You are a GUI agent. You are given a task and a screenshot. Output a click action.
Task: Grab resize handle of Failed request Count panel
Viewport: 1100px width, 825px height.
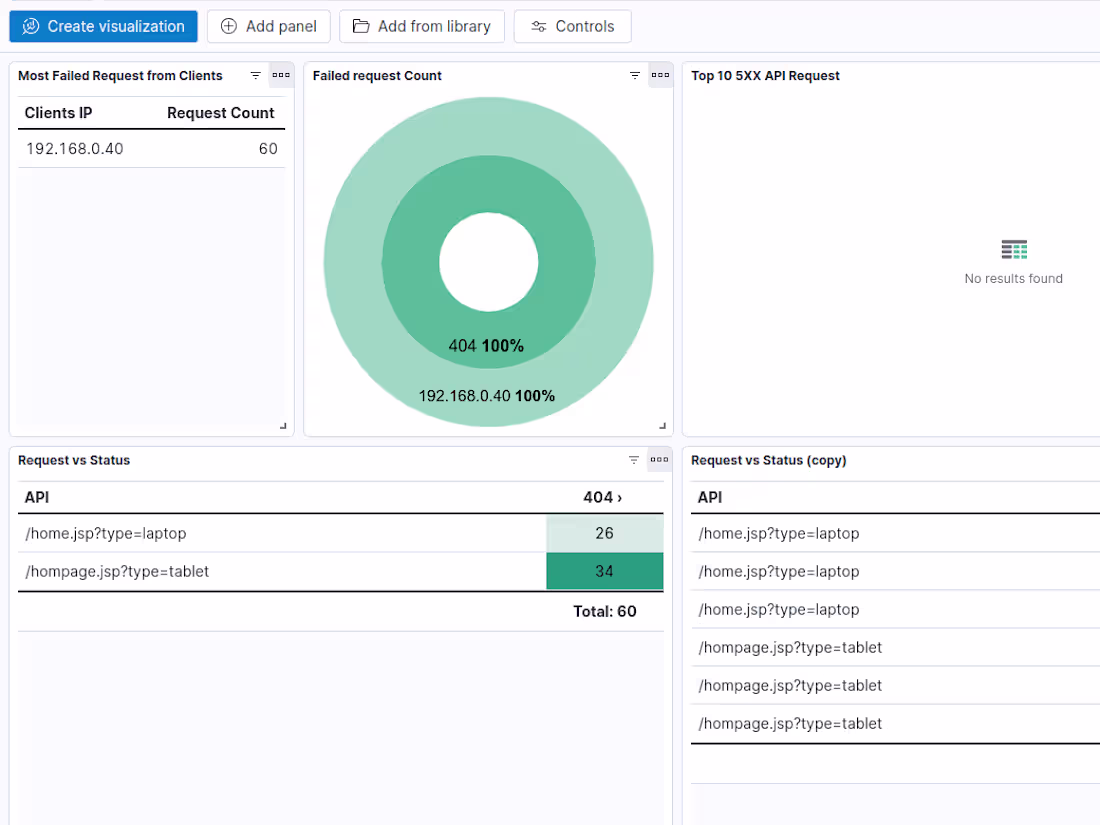click(662, 425)
